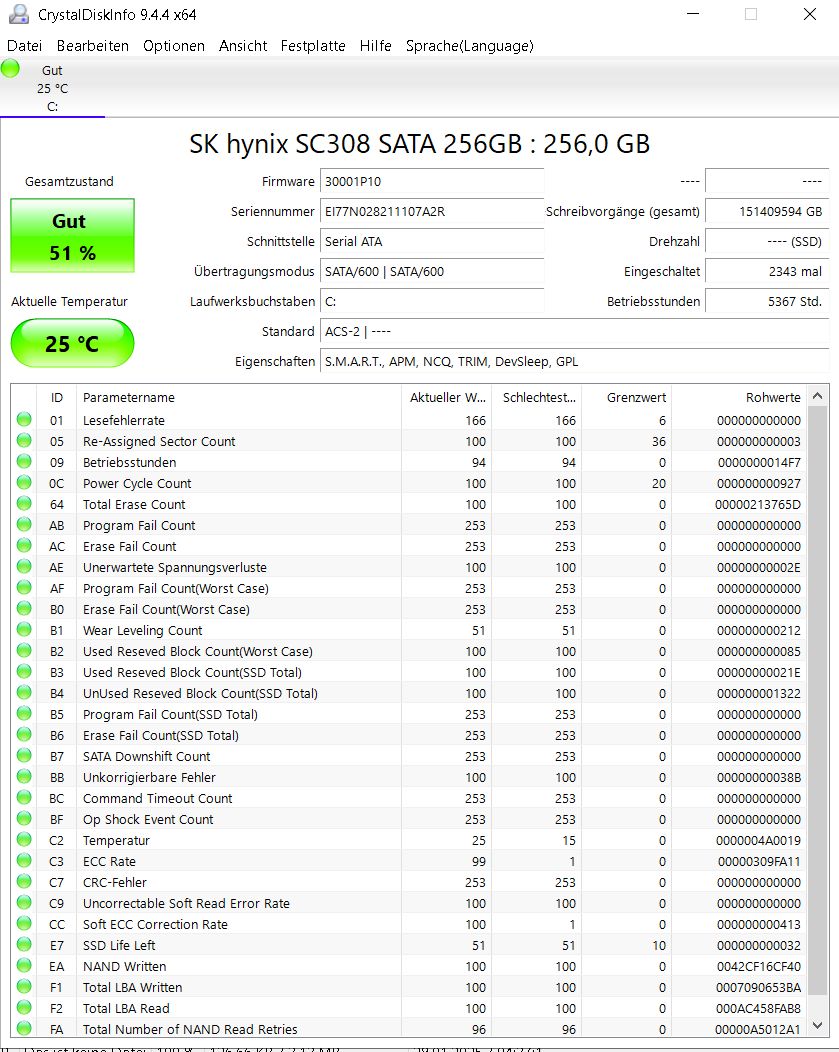Open the Datei menu
The image size is (839, 1052).
25,46
